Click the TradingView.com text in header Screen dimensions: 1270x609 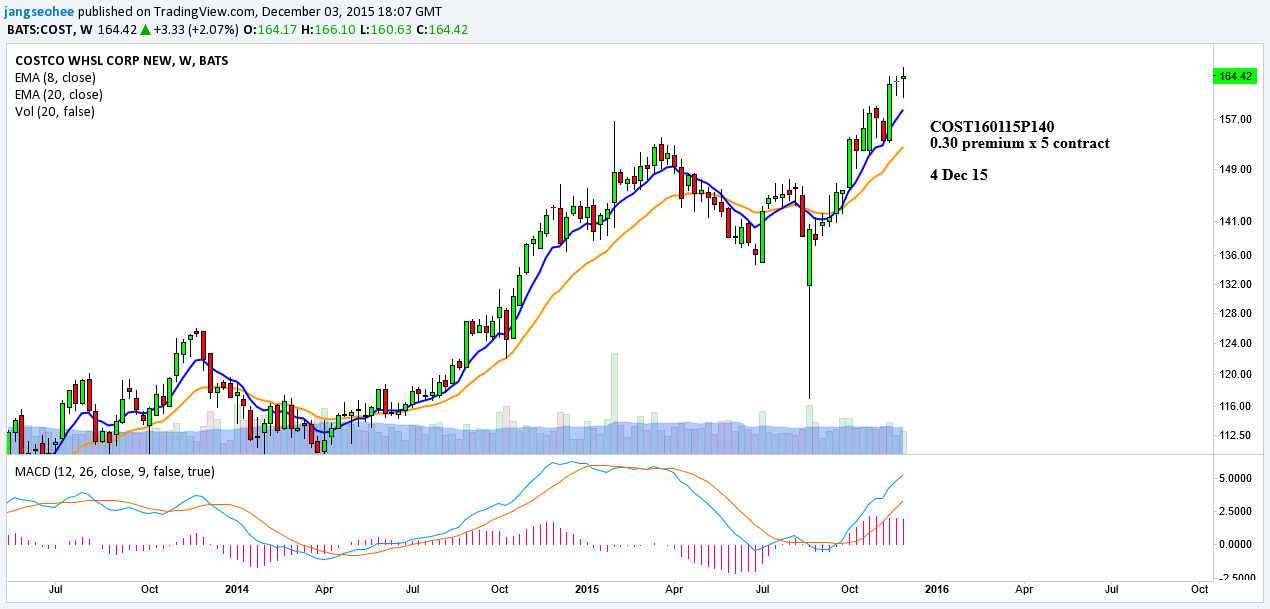point(205,11)
